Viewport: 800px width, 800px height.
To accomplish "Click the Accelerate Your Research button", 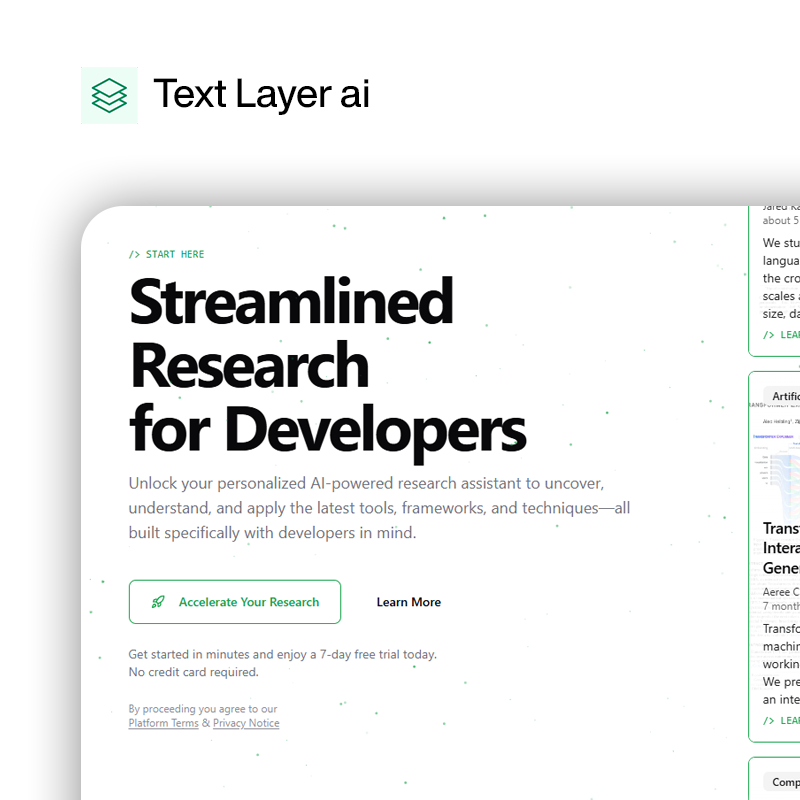I will point(235,602).
